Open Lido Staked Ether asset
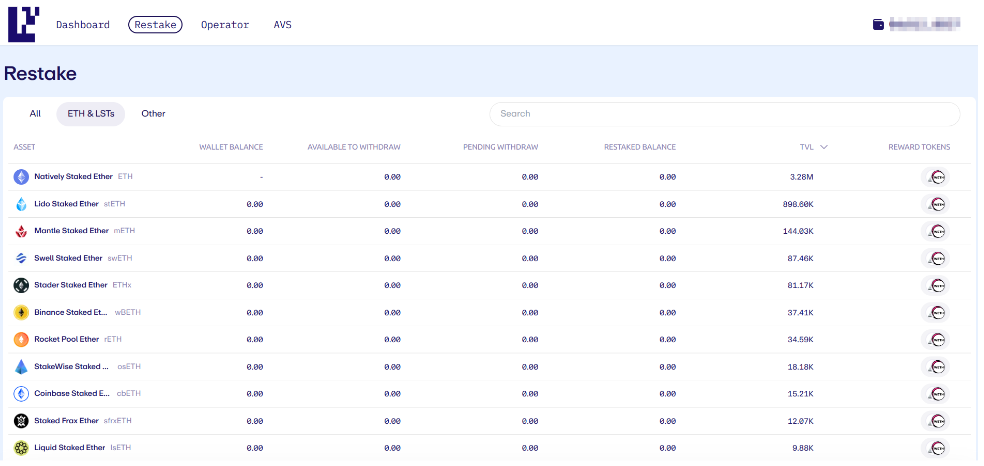 [x=67, y=204]
